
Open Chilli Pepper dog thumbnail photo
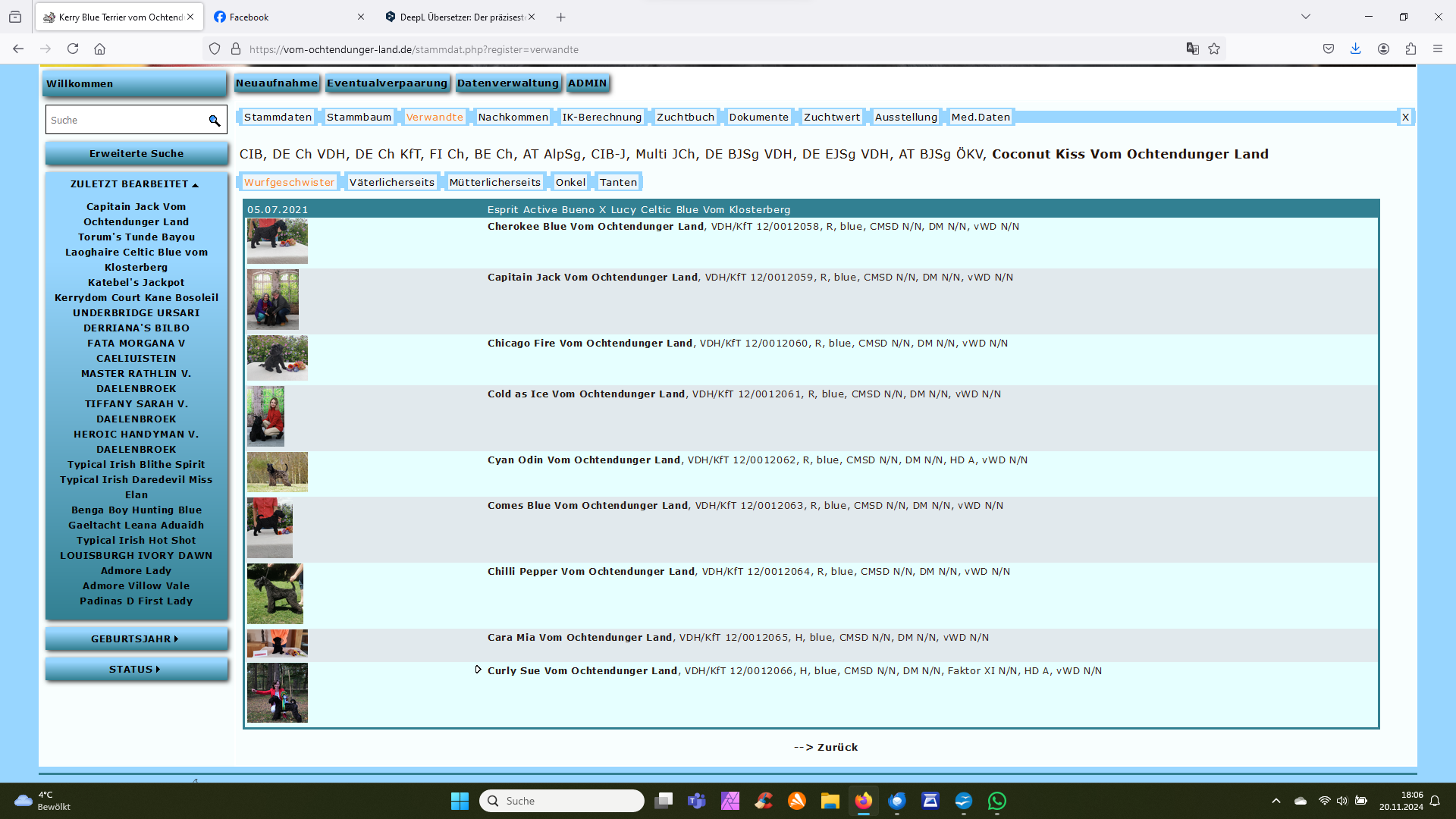275,594
